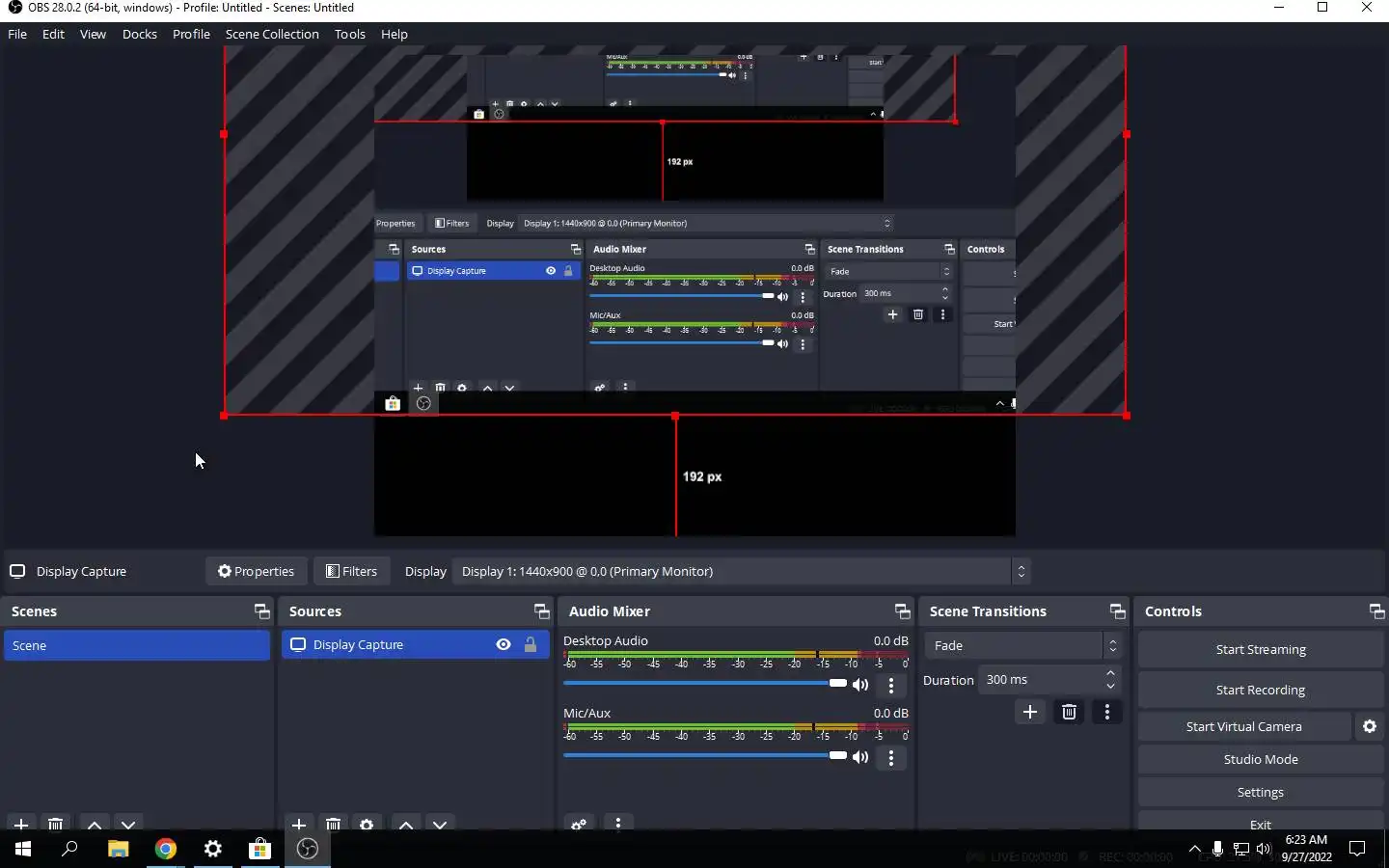The width and height of the screenshot is (1389, 868).
Task: Add a new scene with plus icon
Action: coord(21,824)
